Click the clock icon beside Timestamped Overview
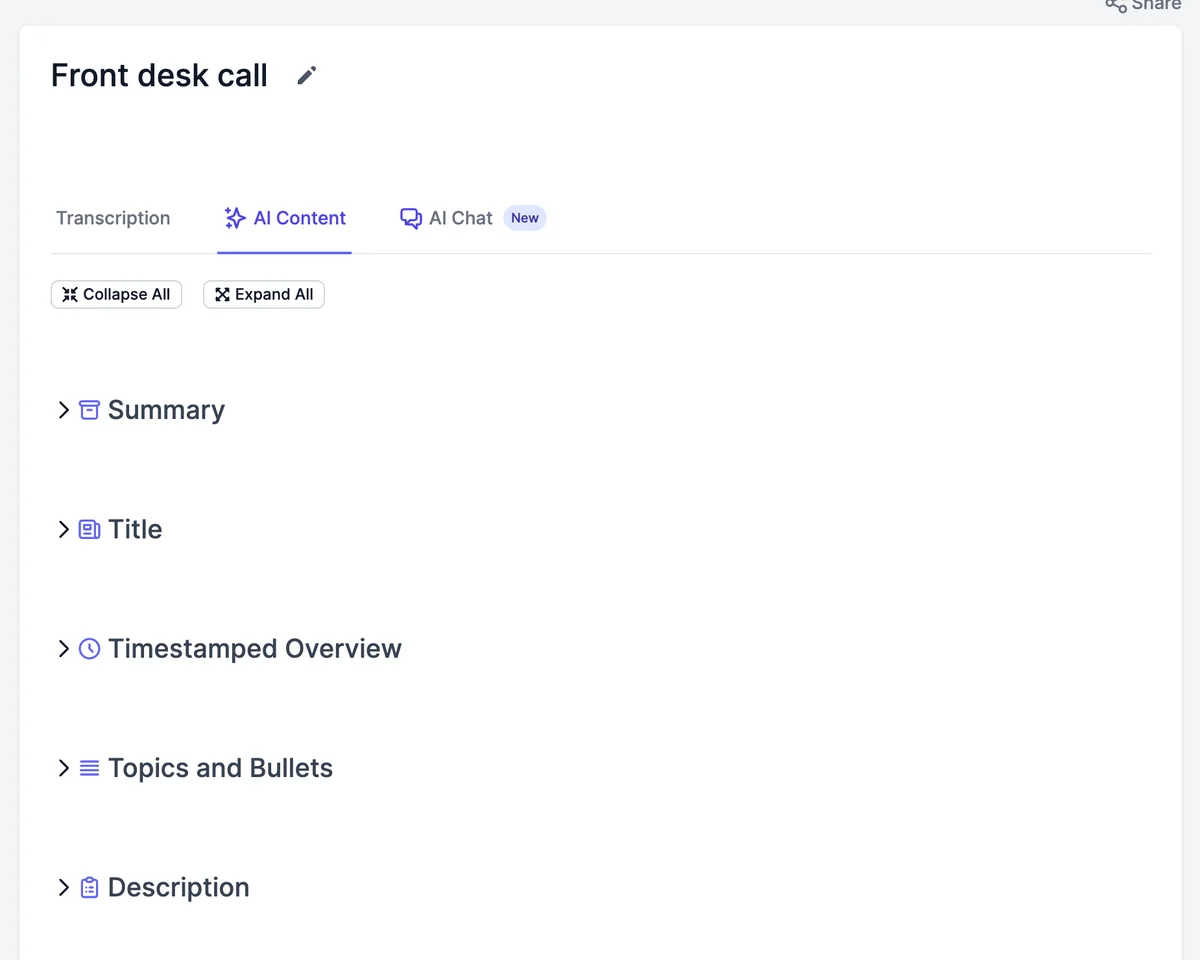The image size is (1200, 960). click(89, 649)
